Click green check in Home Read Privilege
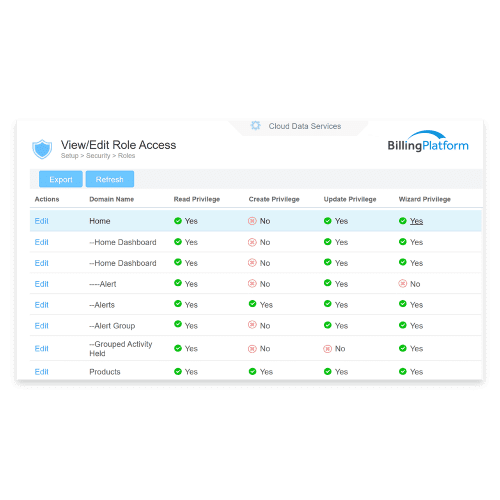The width and height of the screenshot is (500, 500). (178, 221)
